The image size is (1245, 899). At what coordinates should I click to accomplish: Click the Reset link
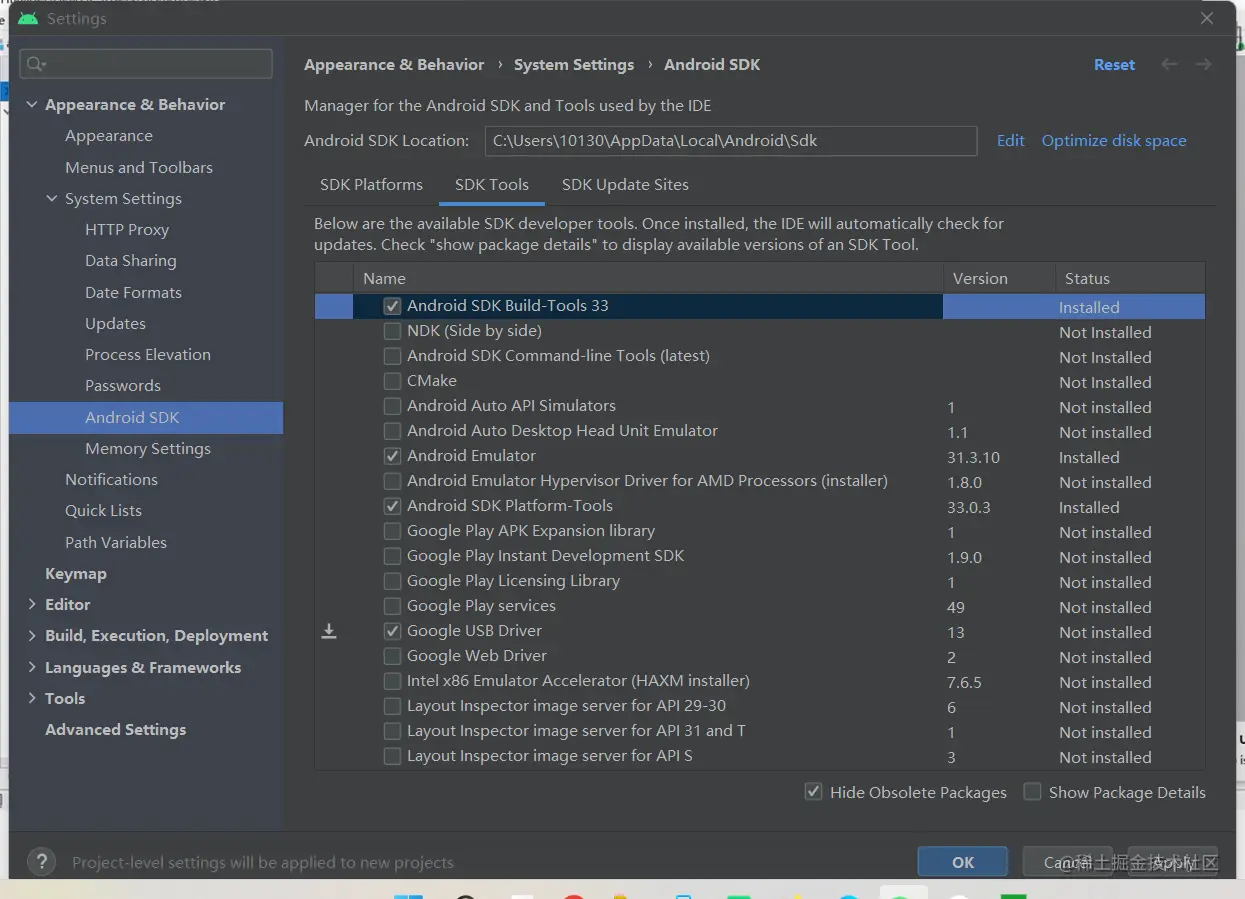coord(1114,64)
